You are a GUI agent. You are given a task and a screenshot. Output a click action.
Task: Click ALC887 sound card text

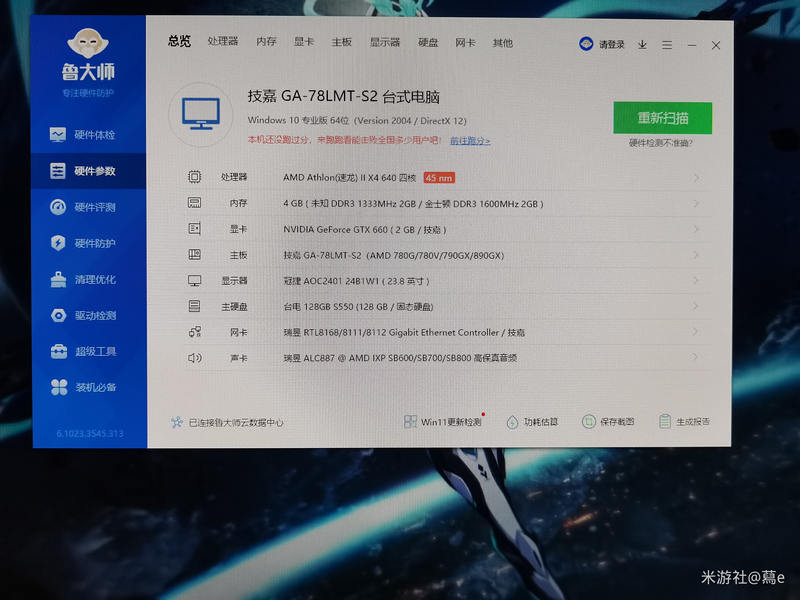click(399, 358)
